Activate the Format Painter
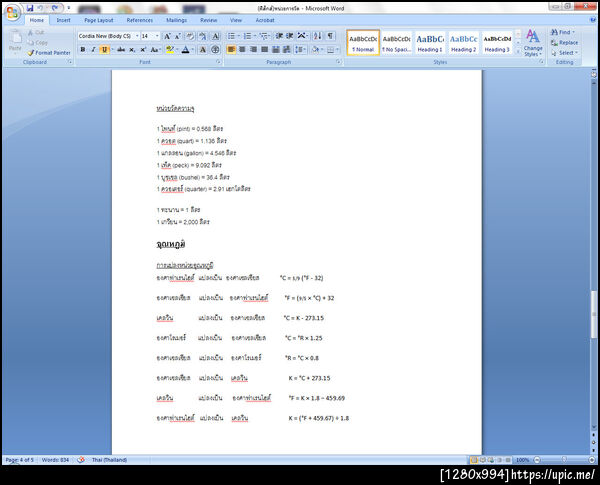 click(49, 53)
